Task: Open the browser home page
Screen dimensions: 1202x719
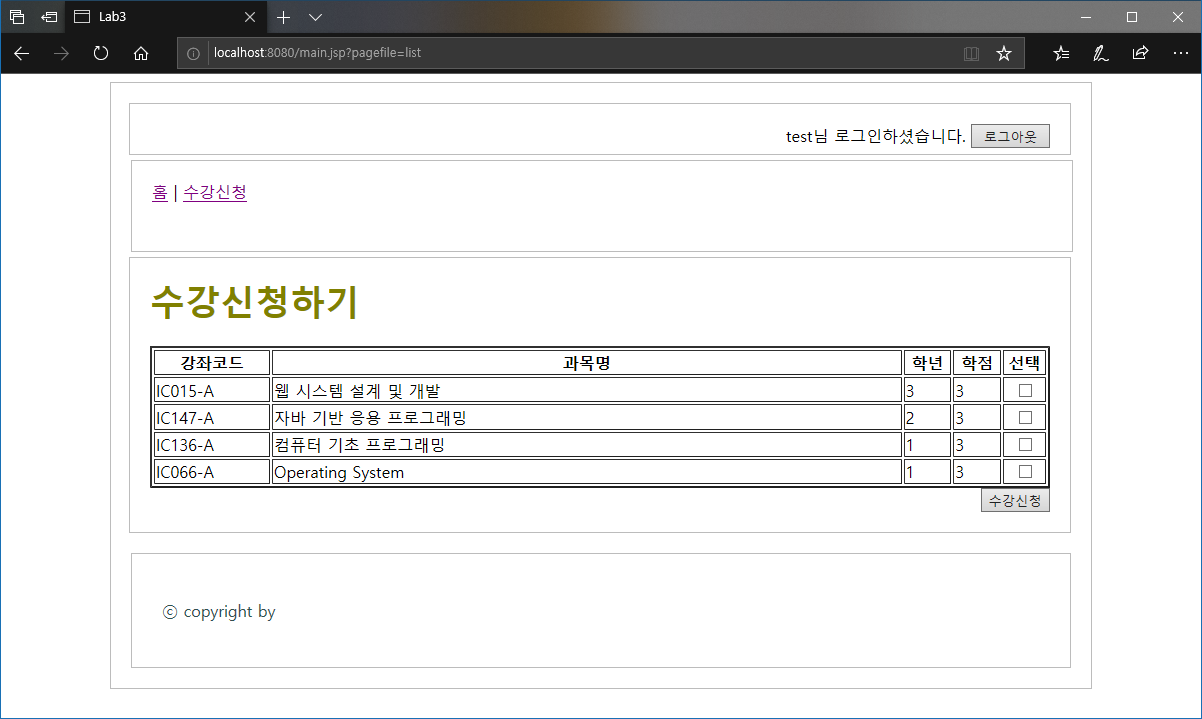Action: (x=141, y=53)
